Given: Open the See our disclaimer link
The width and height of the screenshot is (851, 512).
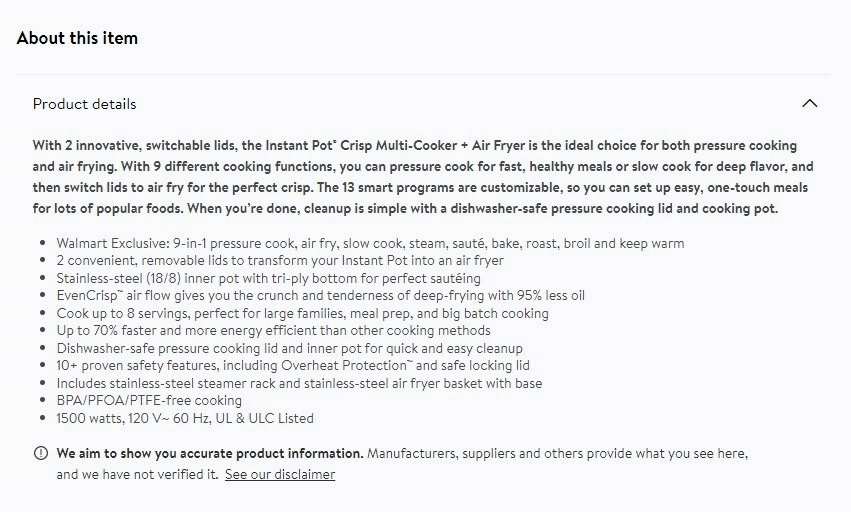Looking at the screenshot, I should [x=280, y=475].
